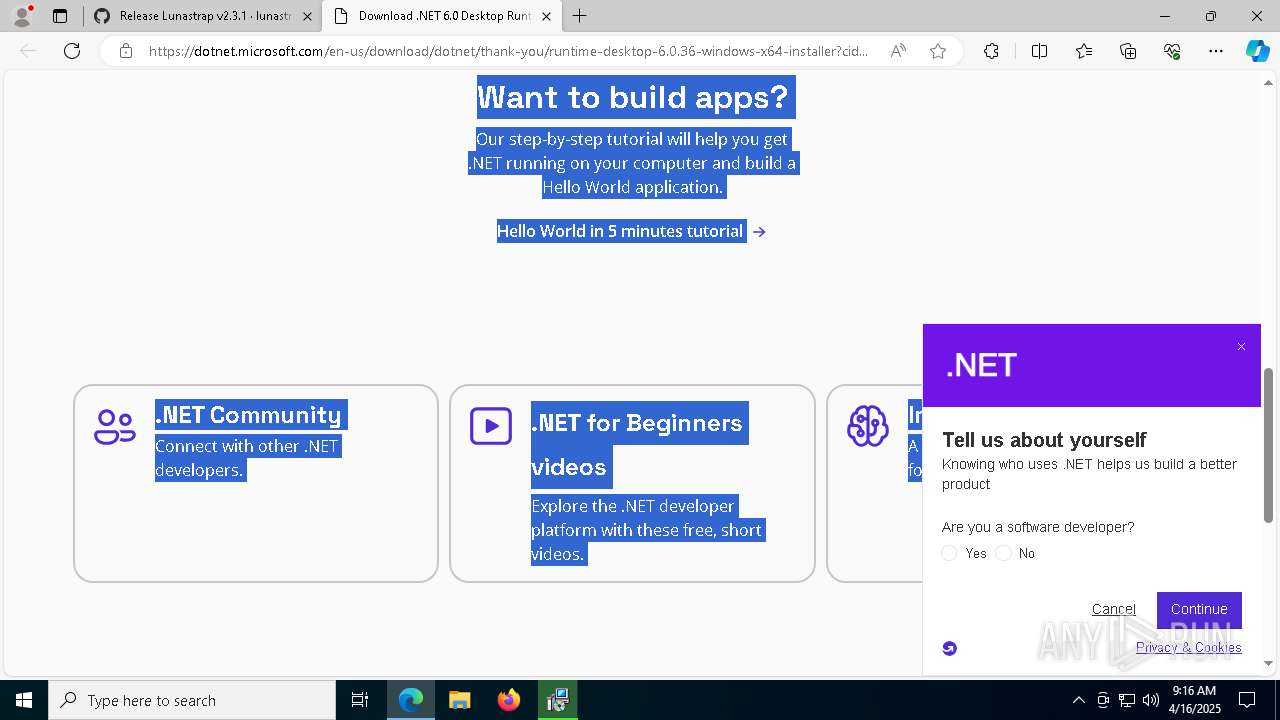1280x720 pixels.
Task: Click the Want to build apps? heading
Action: pos(633,97)
